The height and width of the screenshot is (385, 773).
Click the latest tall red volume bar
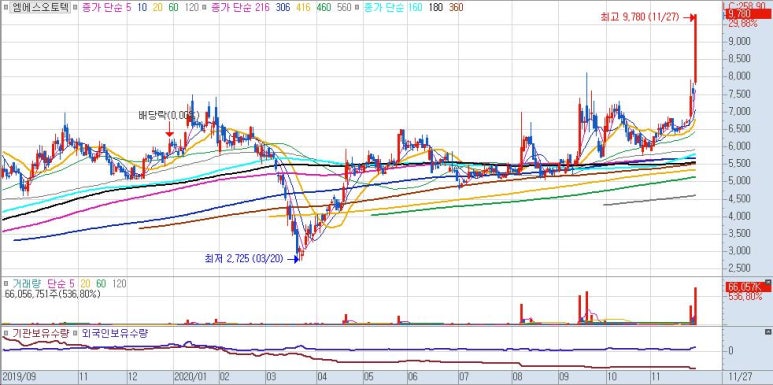[x=695, y=306]
